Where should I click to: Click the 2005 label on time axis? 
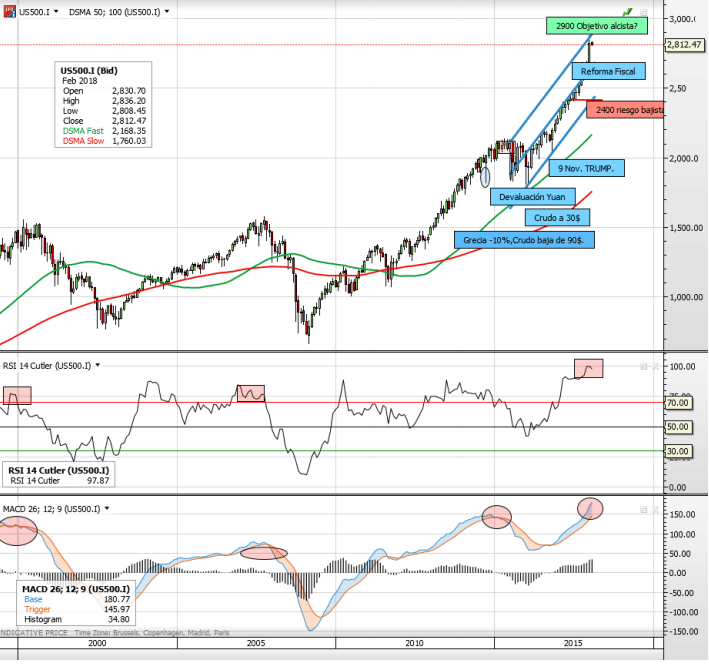point(256,643)
